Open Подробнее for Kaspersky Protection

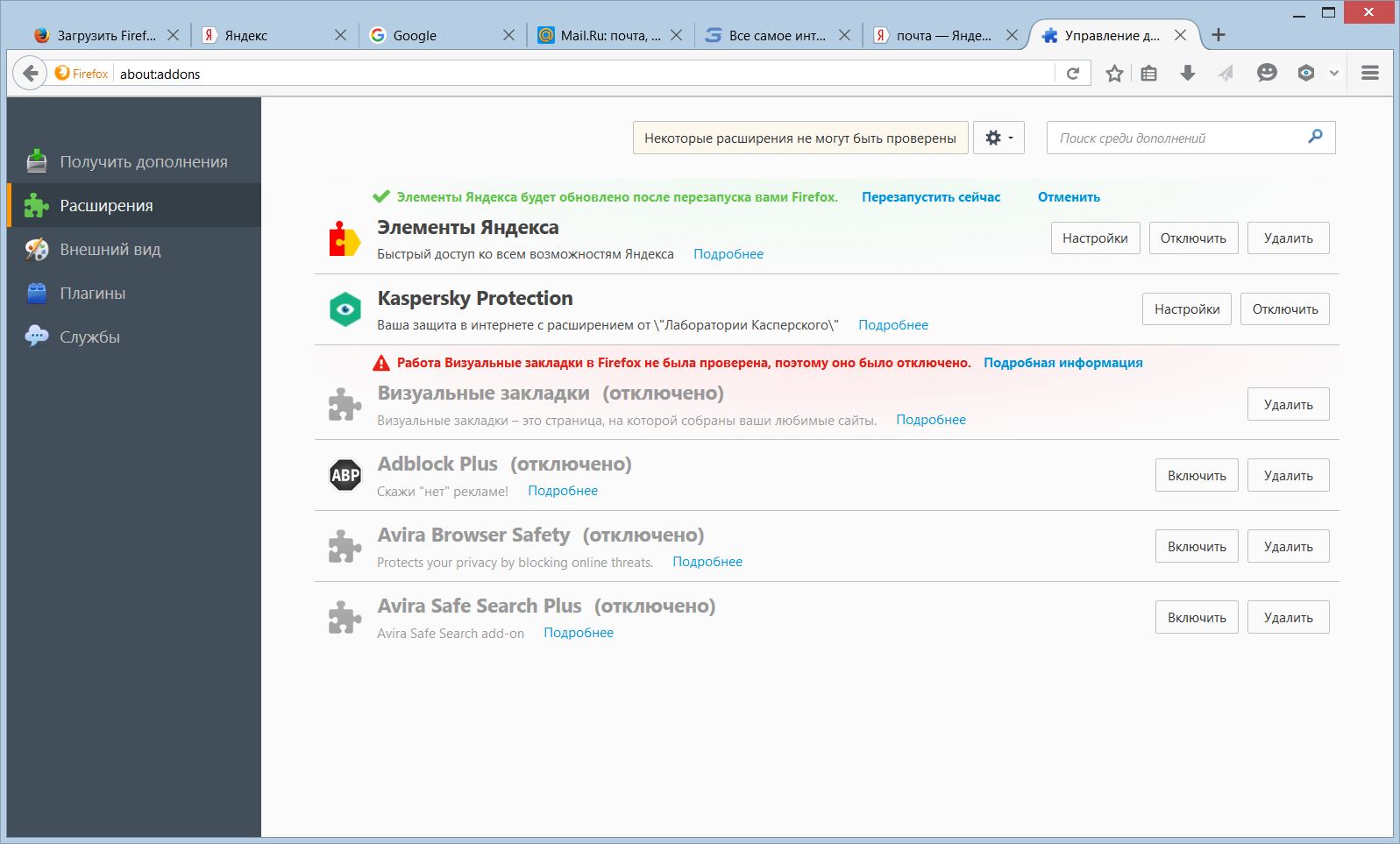(893, 325)
